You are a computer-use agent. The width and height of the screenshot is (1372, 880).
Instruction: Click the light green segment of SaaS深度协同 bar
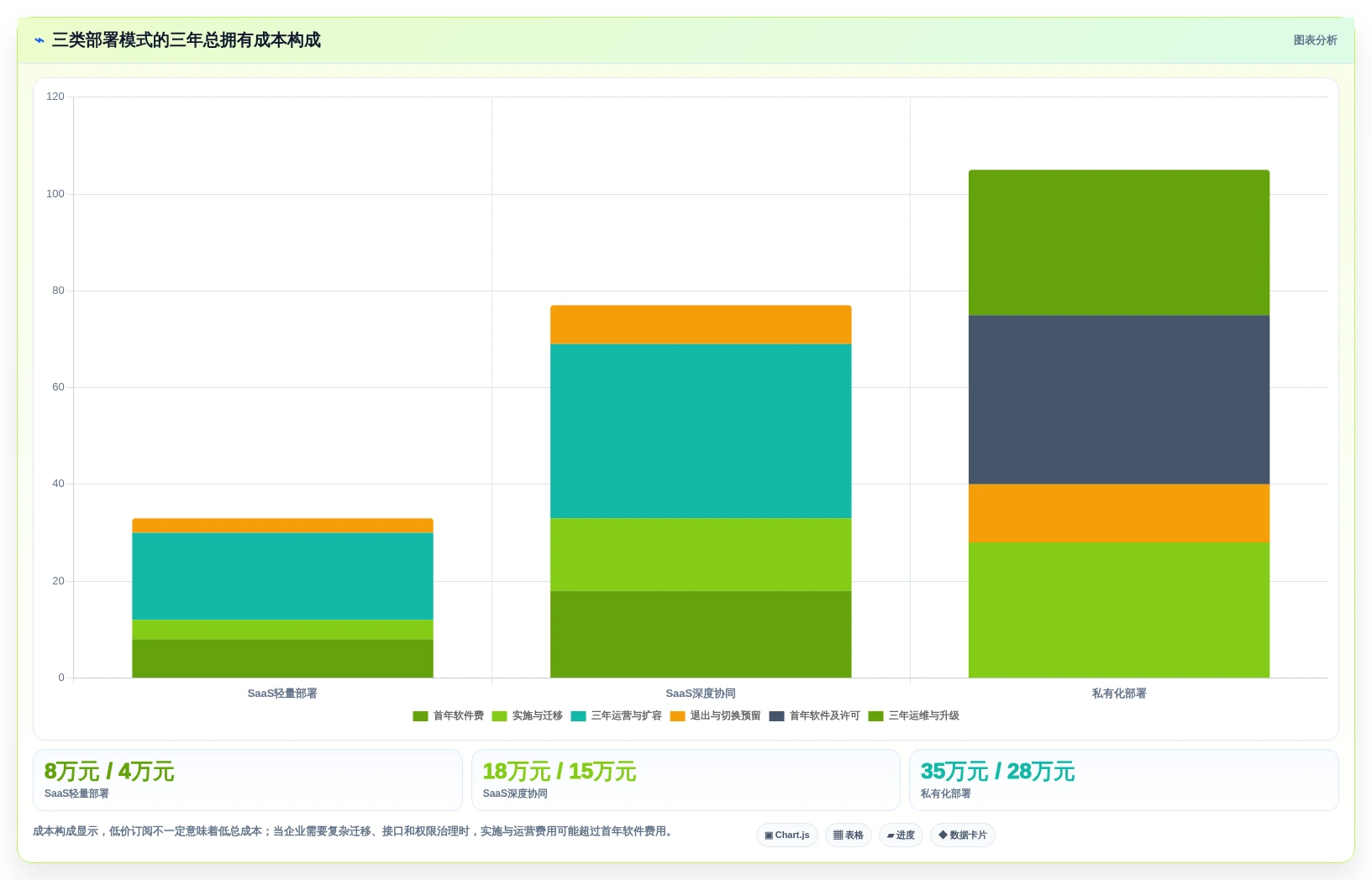701,554
